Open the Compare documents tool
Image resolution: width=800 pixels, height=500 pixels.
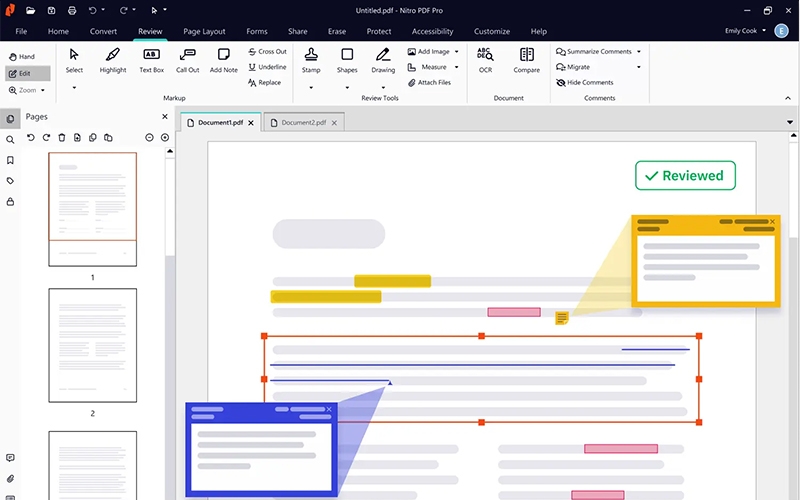526,60
